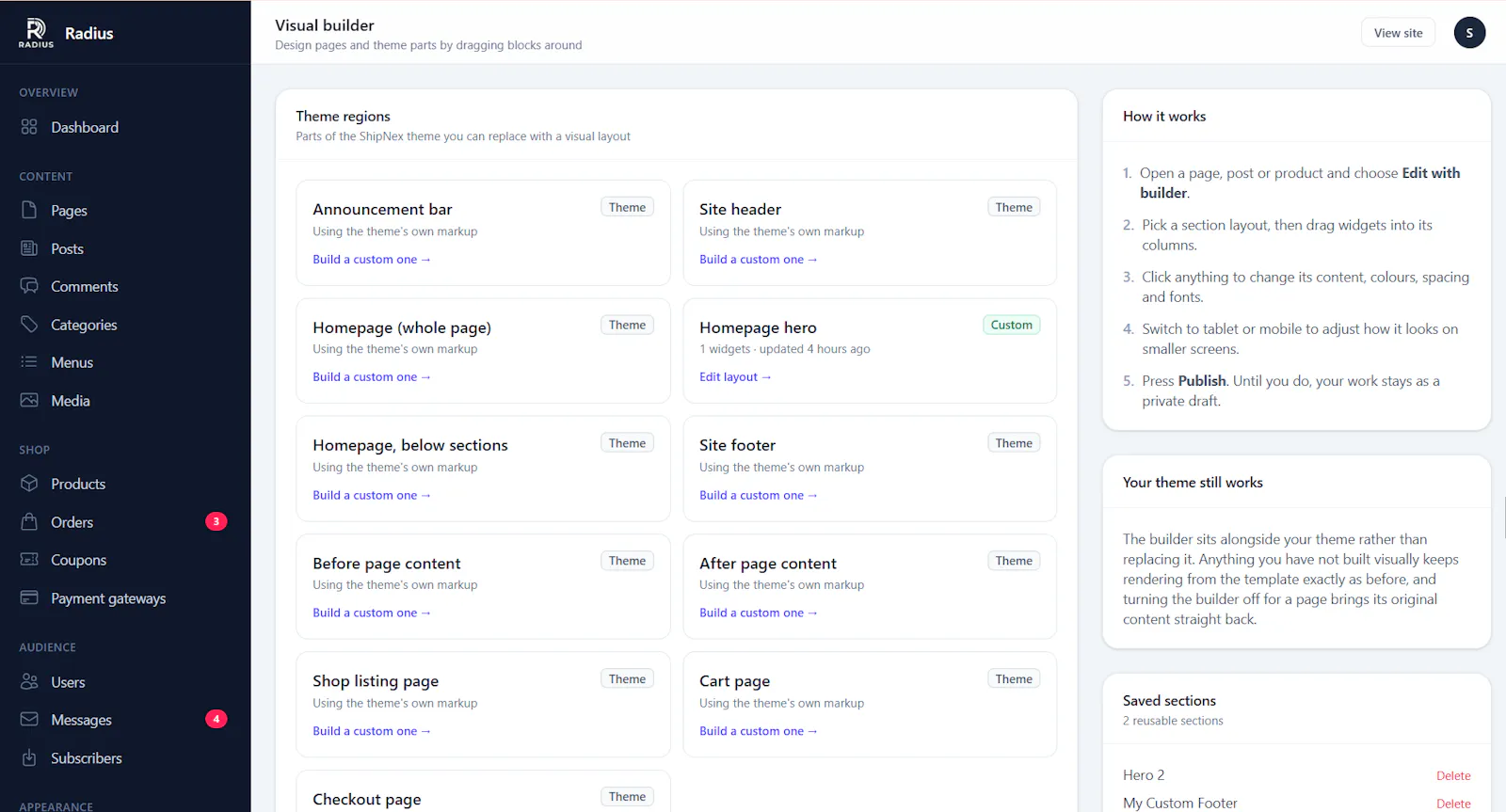Click the Pages document icon

(x=29, y=210)
